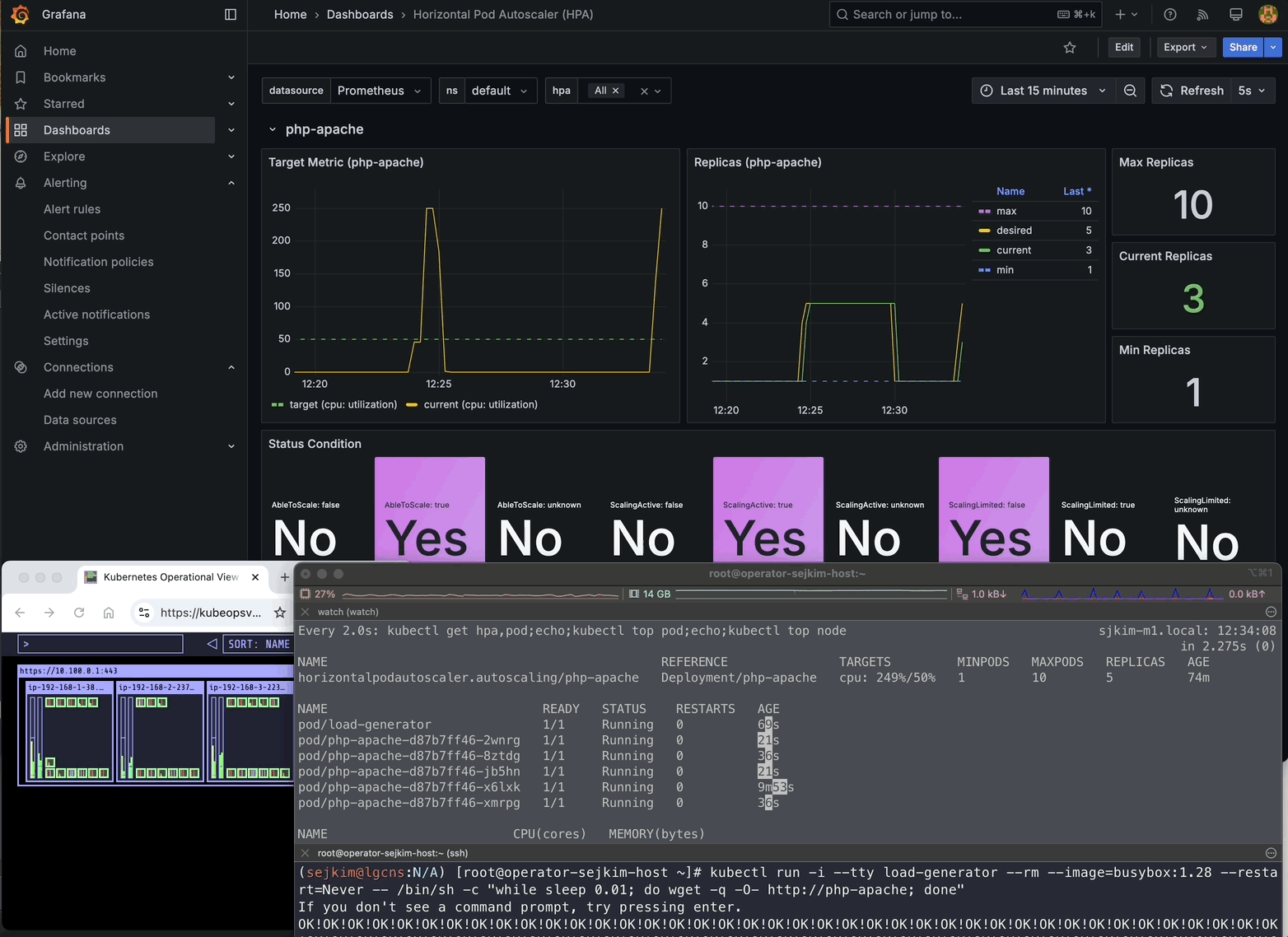Click the Administration gear icon in sidebar
This screenshot has width=1288, height=937.
(21, 446)
